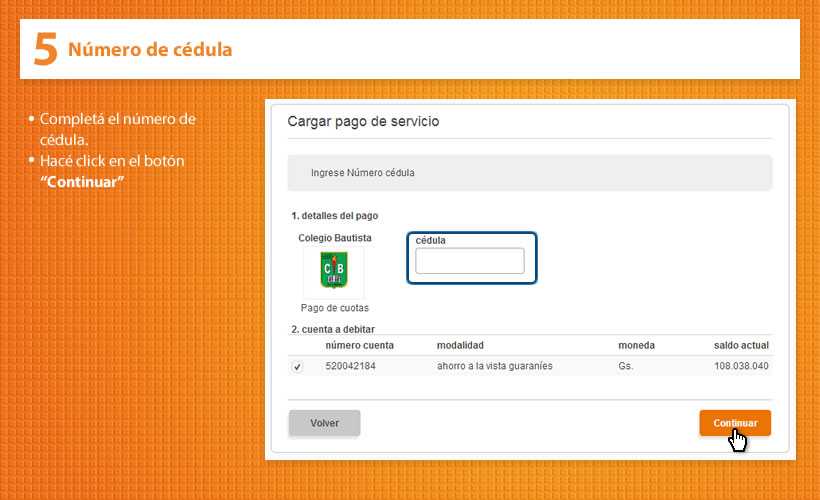Click inside the cédula input field
The width and height of the screenshot is (820, 500).
pyautogui.click(x=469, y=261)
